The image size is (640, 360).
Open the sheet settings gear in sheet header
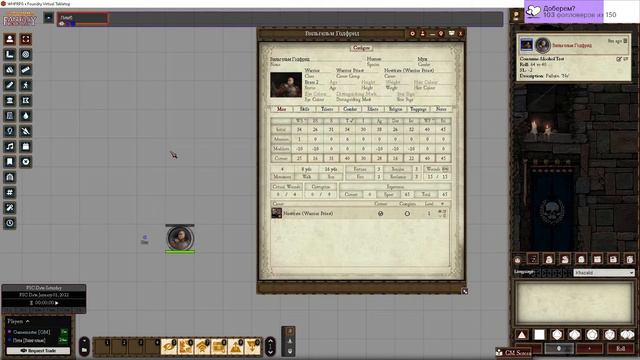(x=412, y=33)
